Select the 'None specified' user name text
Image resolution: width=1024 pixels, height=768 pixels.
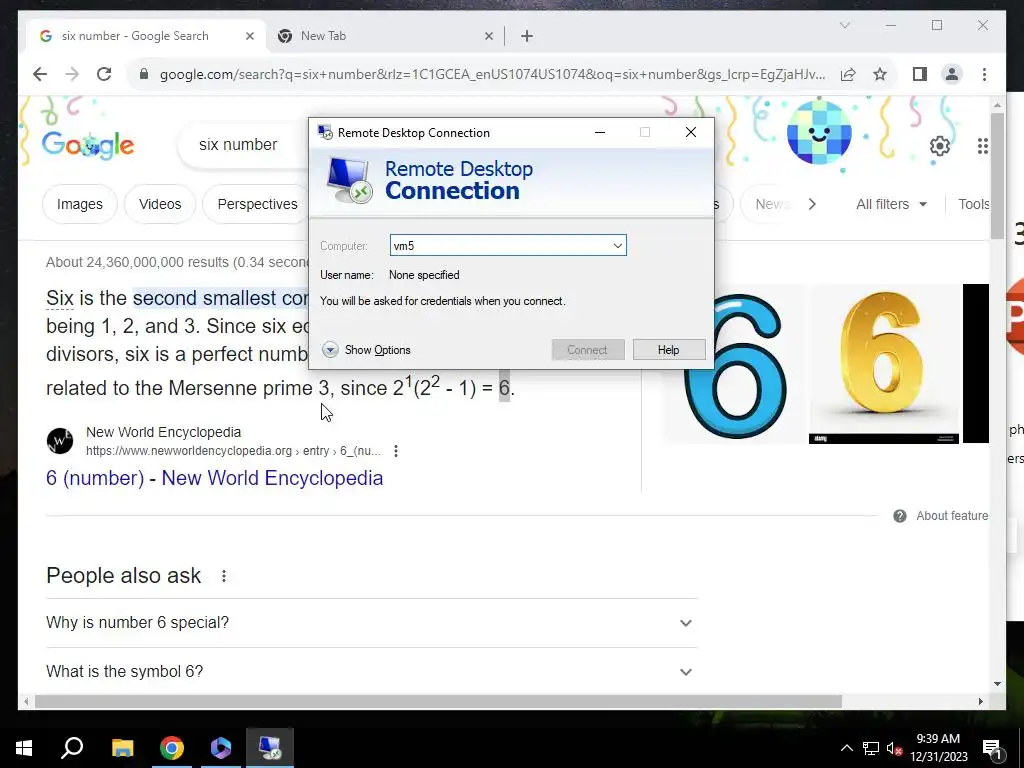(x=424, y=275)
